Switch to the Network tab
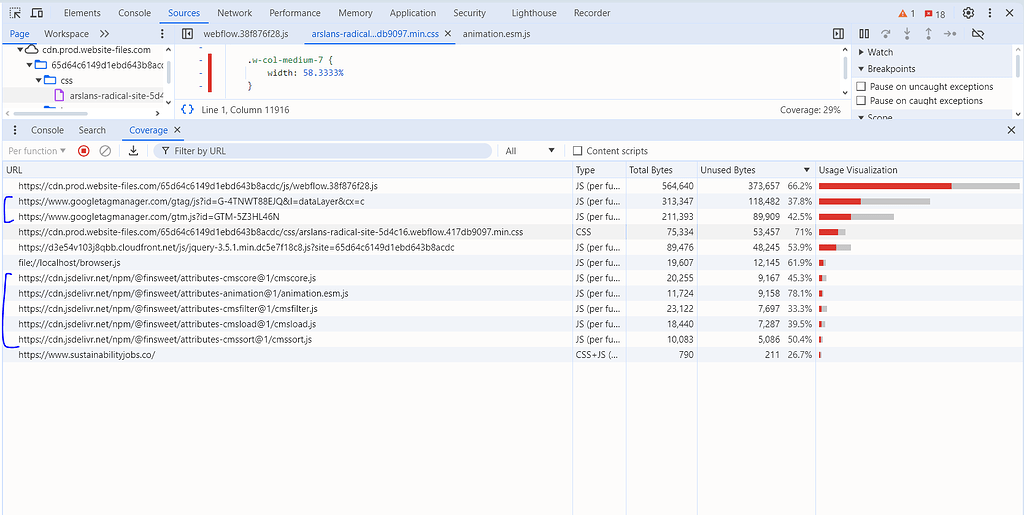The image size is (1024, 515). point(235,13)
